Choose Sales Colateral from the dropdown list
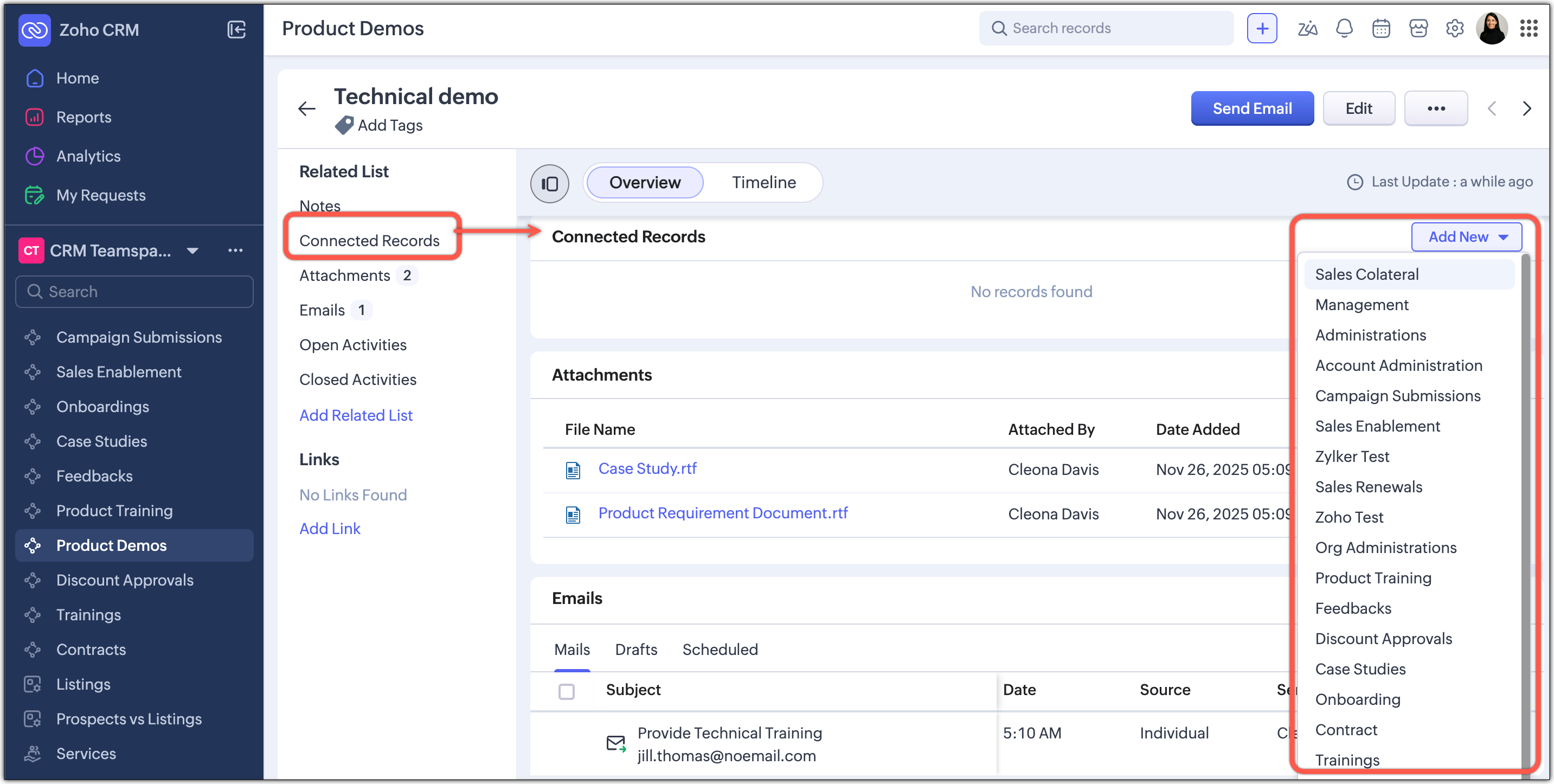The image size is (1554, 784). [x=1367, y=274]
